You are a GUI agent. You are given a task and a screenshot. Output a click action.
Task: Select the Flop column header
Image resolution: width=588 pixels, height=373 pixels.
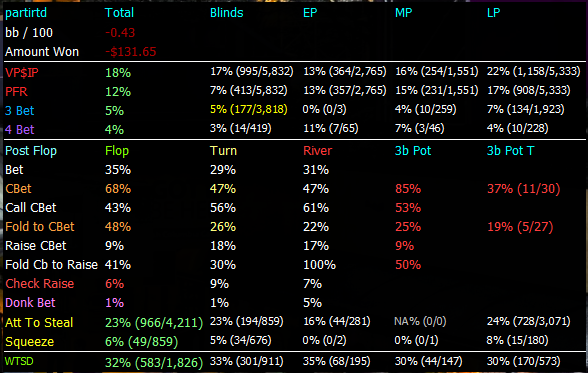(x=117, y=151)
